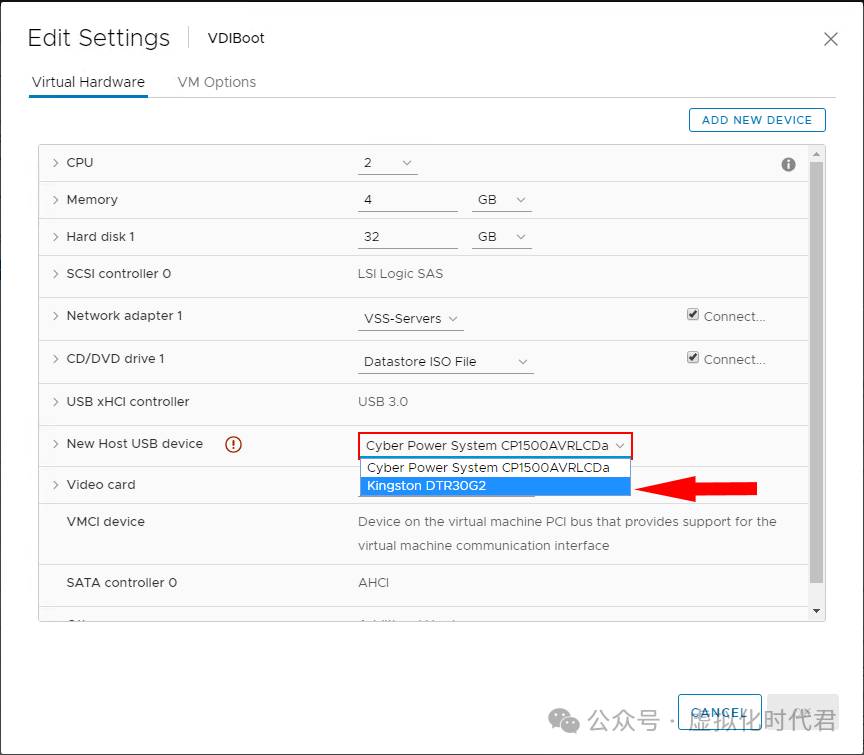Choose Cyber Power System CP1500AVRLCDa list option
This screenshot has width=864, height=755.
pyautogui.click(x=495, y=467)
